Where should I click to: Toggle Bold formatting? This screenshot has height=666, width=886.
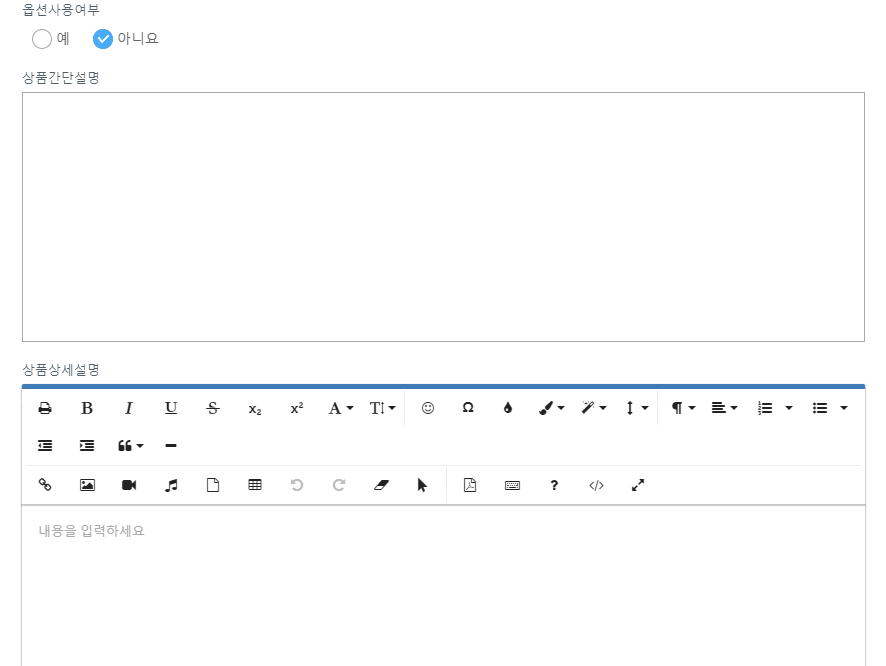click(87, 408)
